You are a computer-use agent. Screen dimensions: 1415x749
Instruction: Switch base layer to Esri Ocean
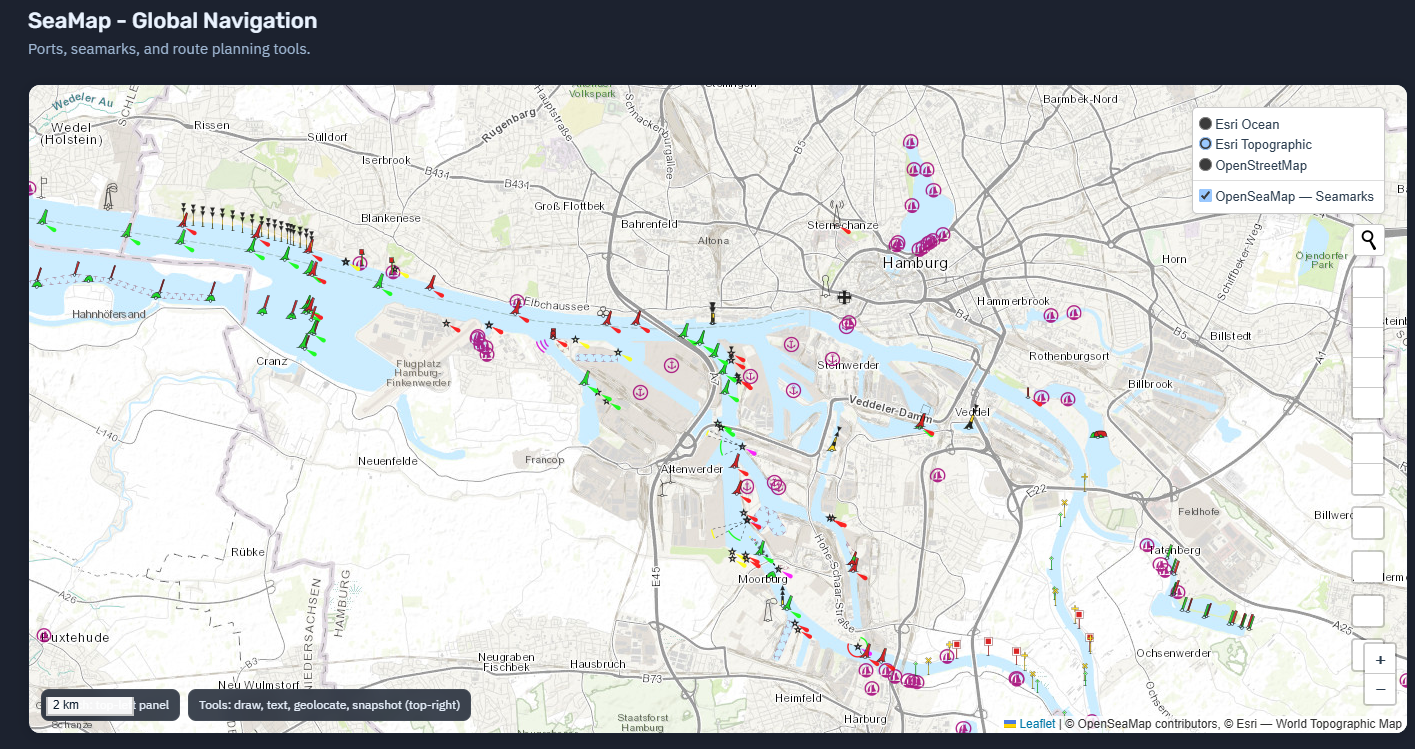click(x=1206, y=124)
